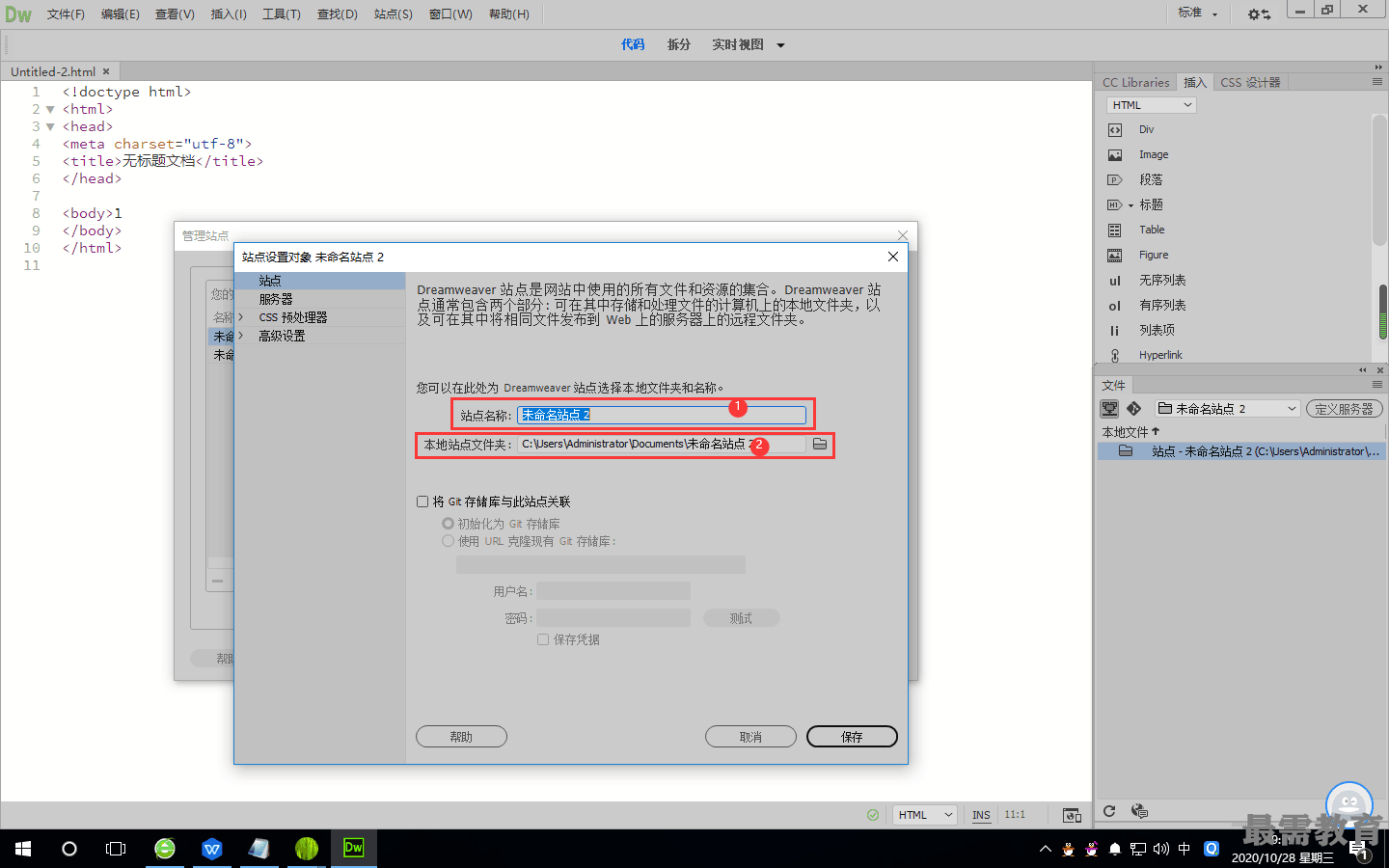Click the 段落 paragraph insert icon
Image resolution: width=1389 pixels, height=868 pixels.
[x=1115, y=180]
